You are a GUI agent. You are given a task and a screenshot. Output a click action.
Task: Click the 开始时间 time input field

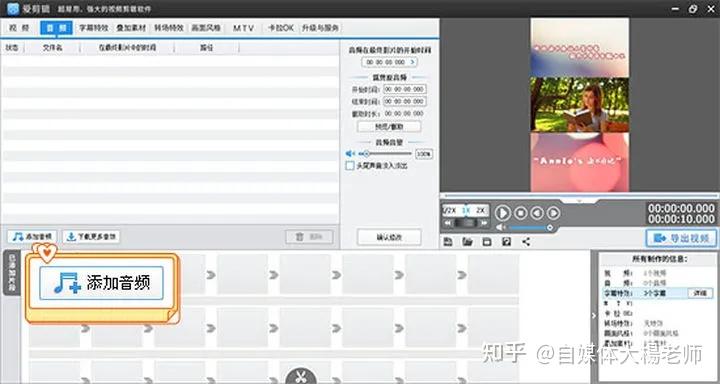click(x=405, y=89)
